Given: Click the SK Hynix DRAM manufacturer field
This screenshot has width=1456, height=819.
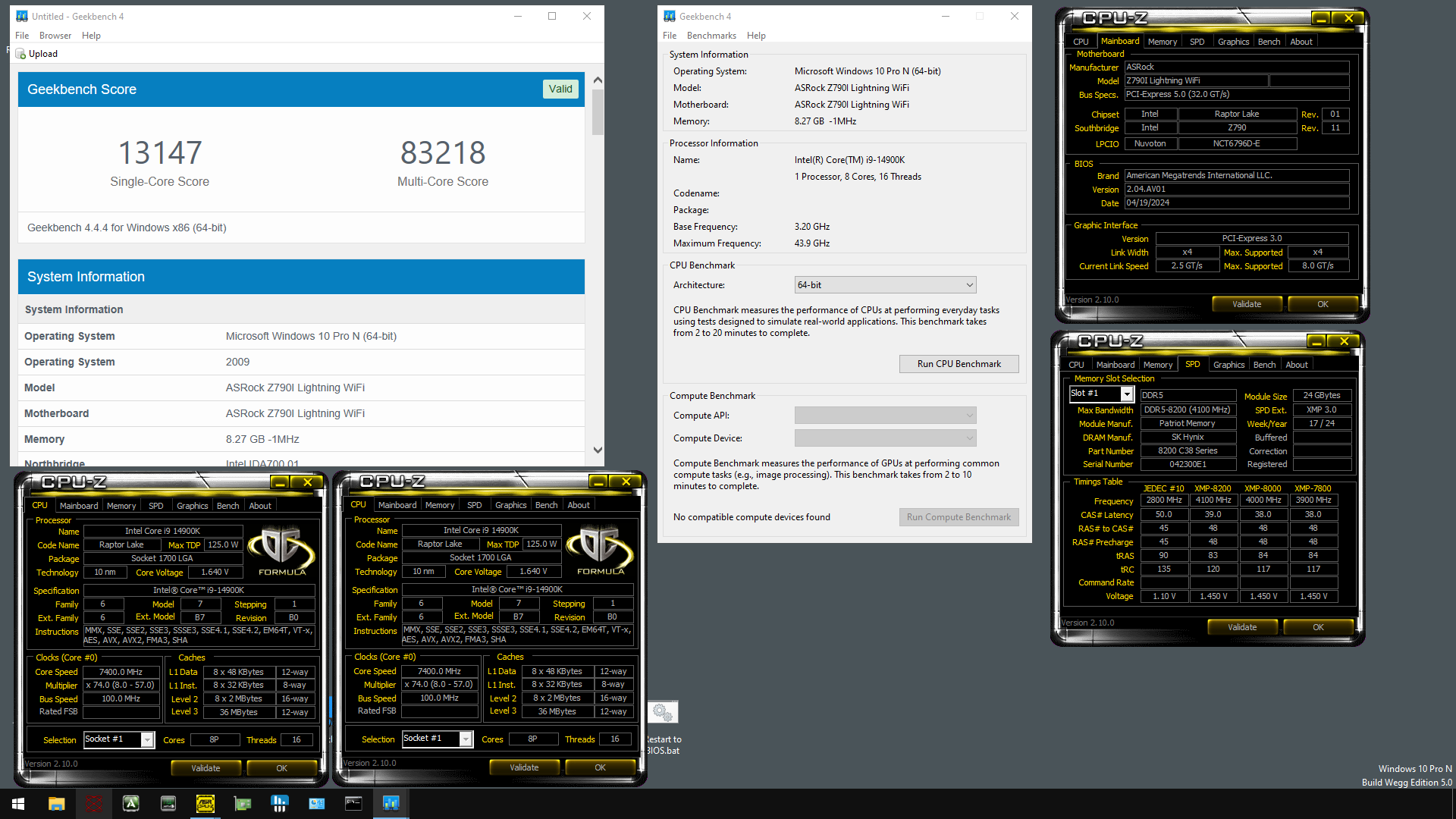Looking at the screenshot, I should tap(1188, 438).
